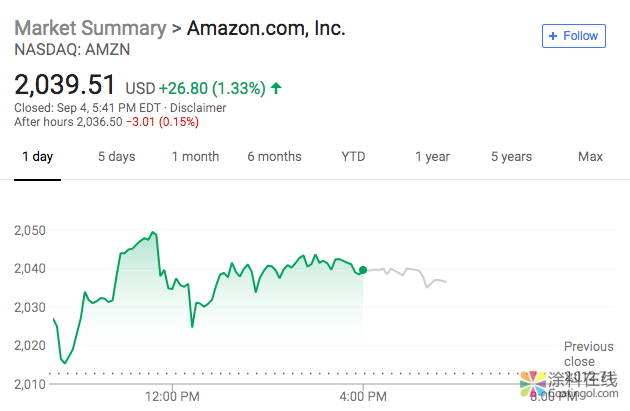This screenshot has width=630, height=411.
Task: Click the Amazon.com, Inc. title
Action: (x=267, y=28)
